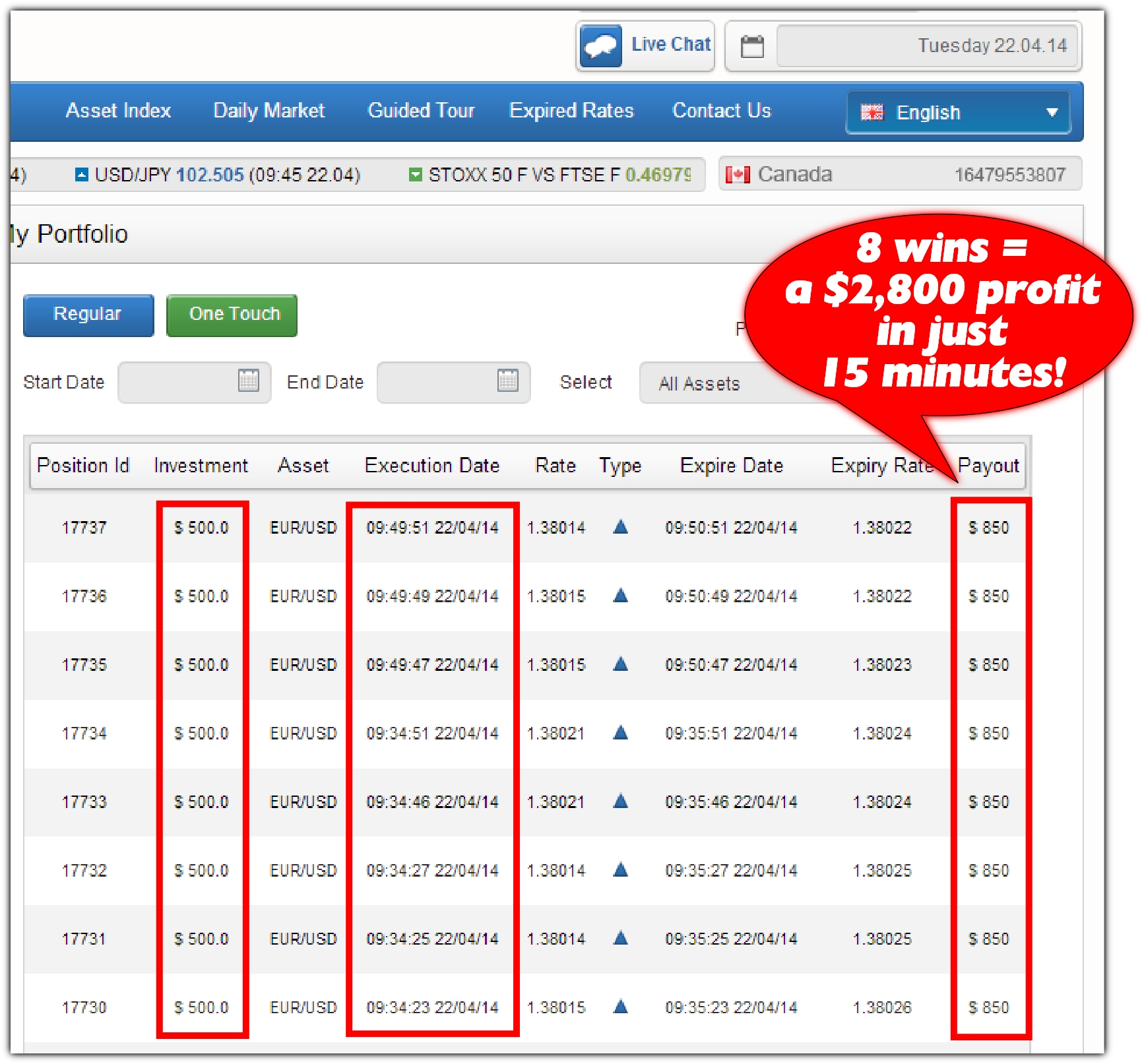
Task: Select position id 17735 cell
Action: click(84, 665)
